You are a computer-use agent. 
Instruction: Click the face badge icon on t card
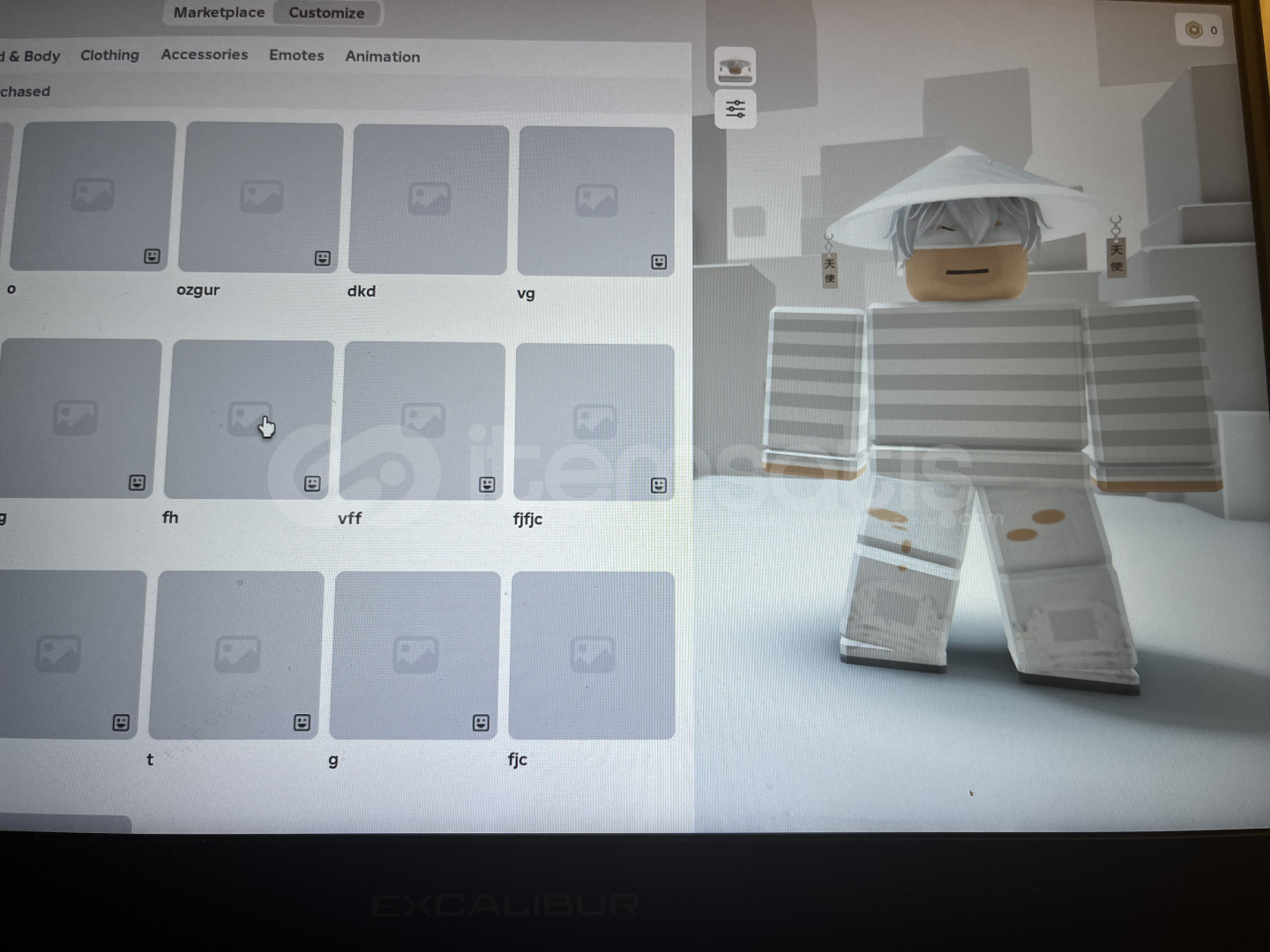click(x=302, y=723)
